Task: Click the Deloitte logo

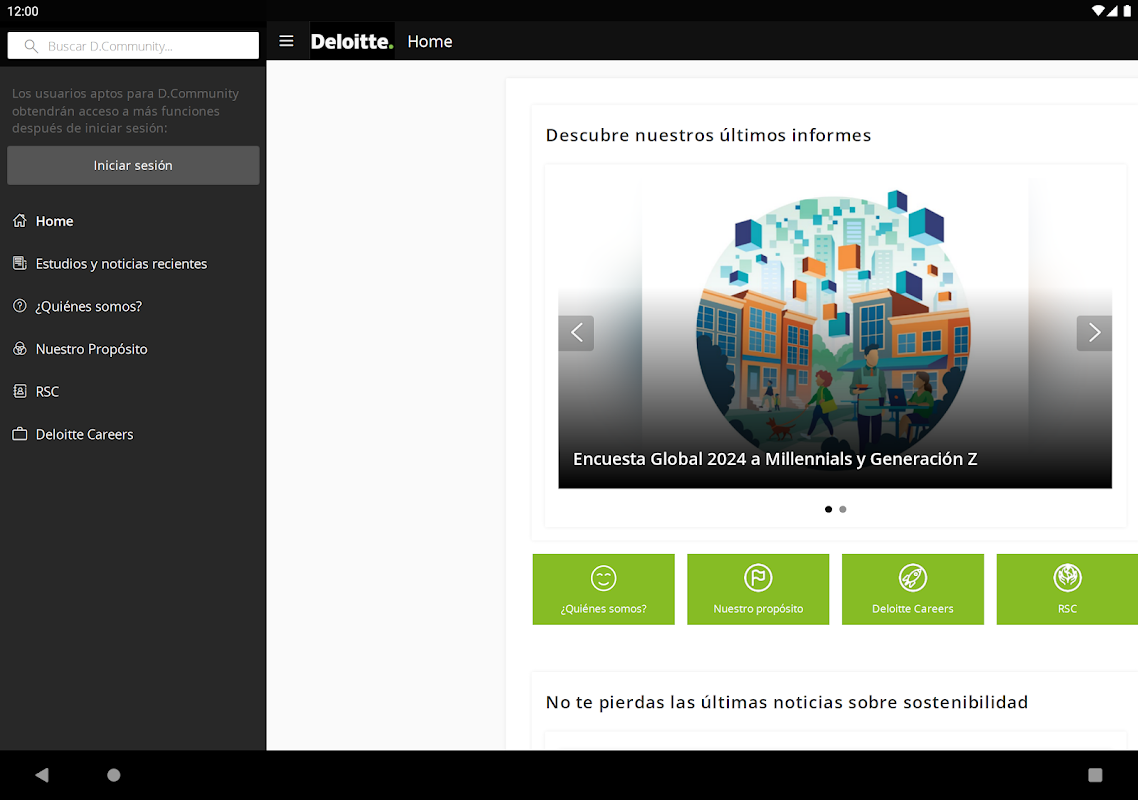Action: pos(352,41)
